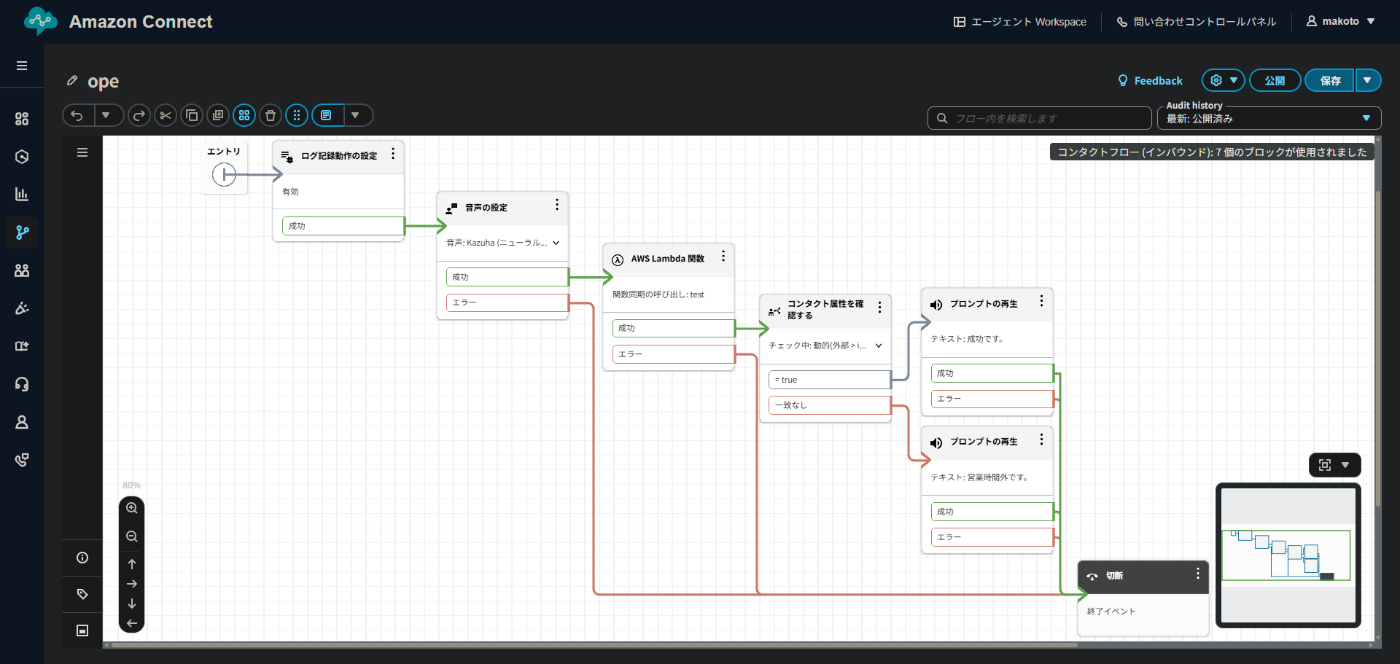The width and height of the screenshot is (1400, 664).
Task: Open the hamburger navigation menu in left sidebar
Action: pos(22,66)
